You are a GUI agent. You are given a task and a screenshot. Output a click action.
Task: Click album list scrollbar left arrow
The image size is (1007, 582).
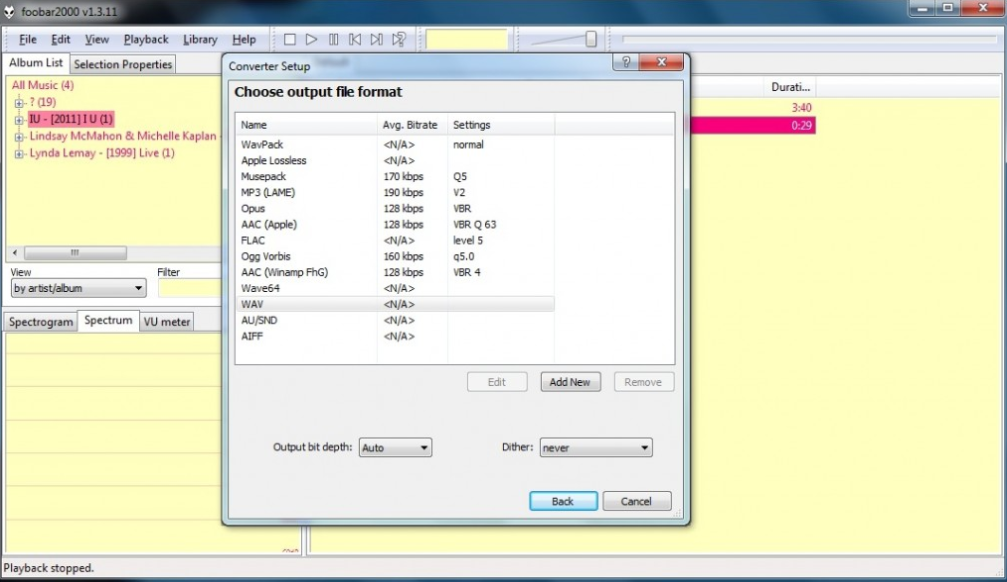coord(15,252)
